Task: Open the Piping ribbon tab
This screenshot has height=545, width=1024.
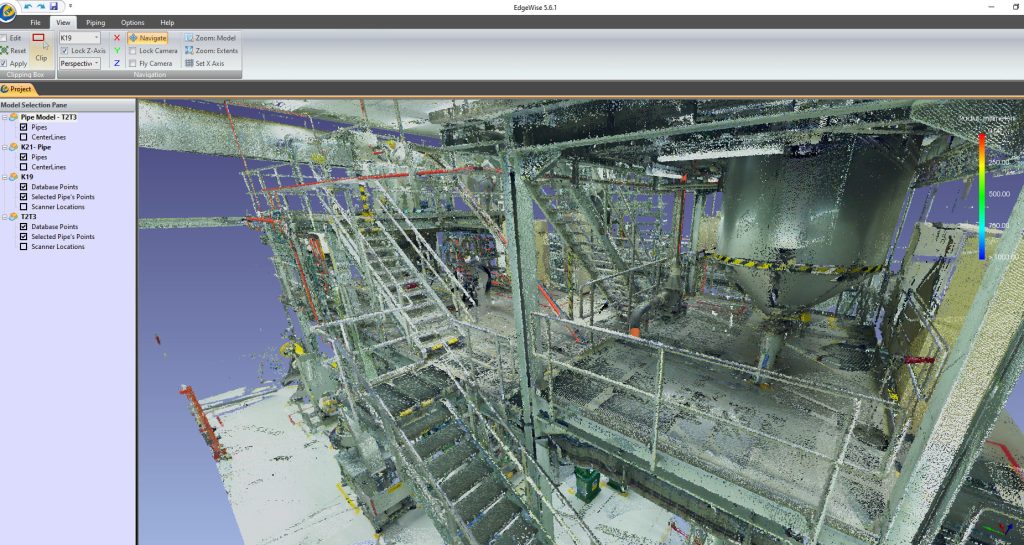Action: point(95,22)
